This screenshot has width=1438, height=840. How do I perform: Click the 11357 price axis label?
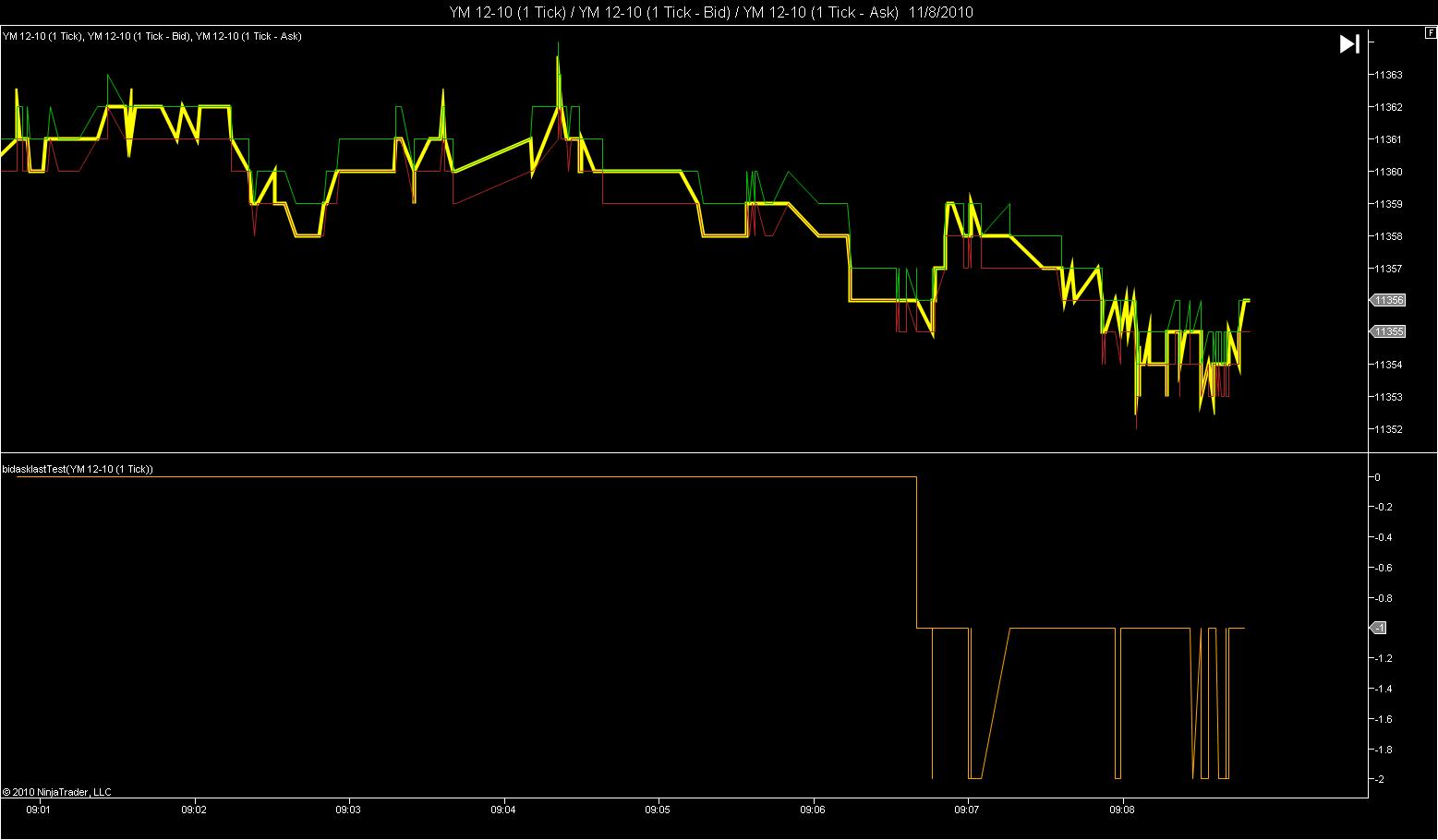pos(1389,269)
